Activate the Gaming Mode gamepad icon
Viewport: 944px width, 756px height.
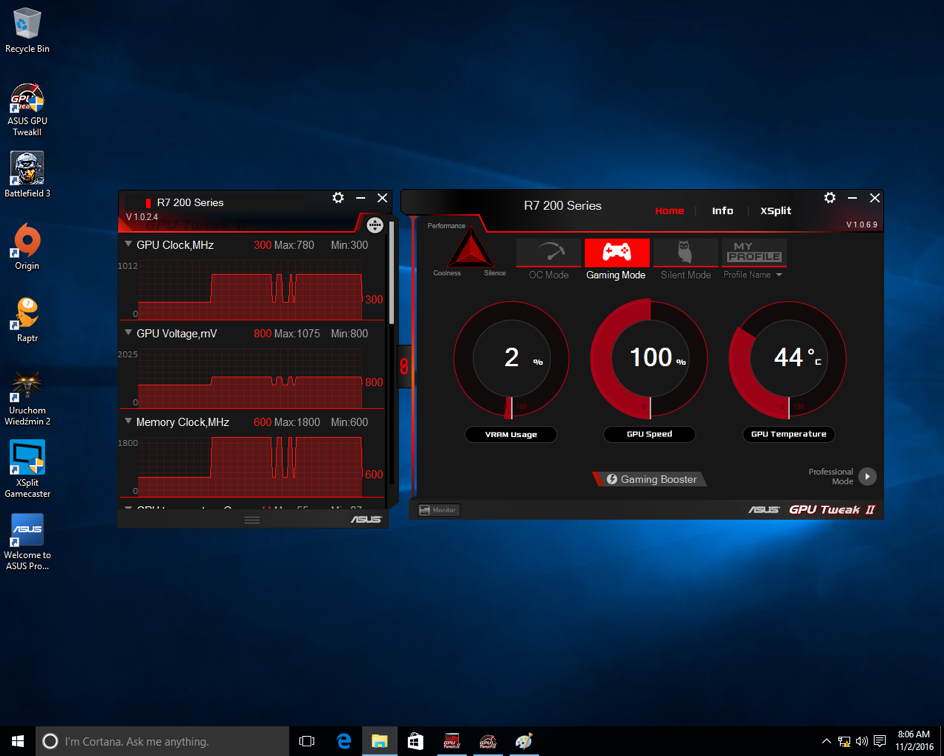point(616,252)
